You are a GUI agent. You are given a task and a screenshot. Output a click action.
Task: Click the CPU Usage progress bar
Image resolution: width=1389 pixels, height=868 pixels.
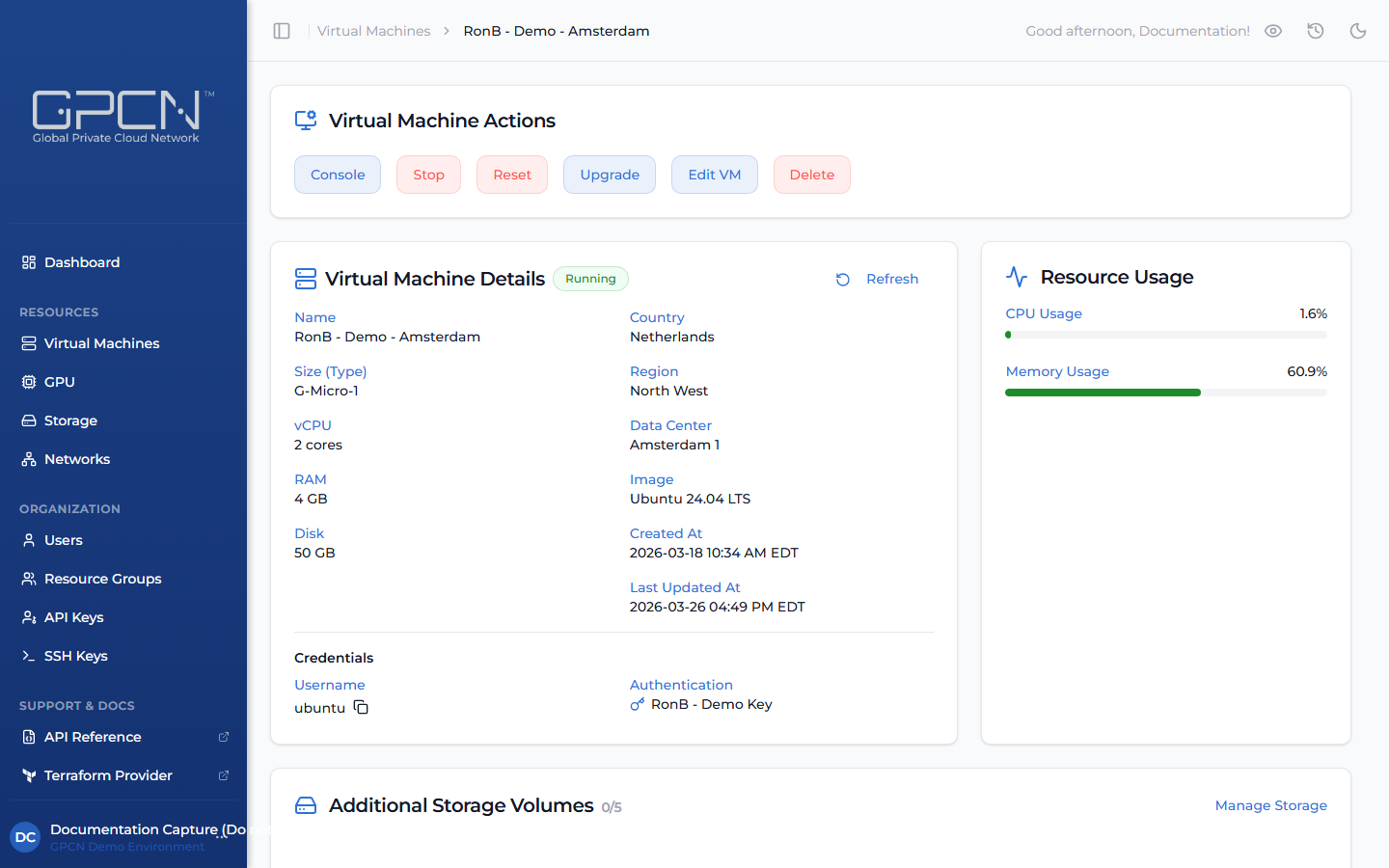click(x=1166, y=335)
